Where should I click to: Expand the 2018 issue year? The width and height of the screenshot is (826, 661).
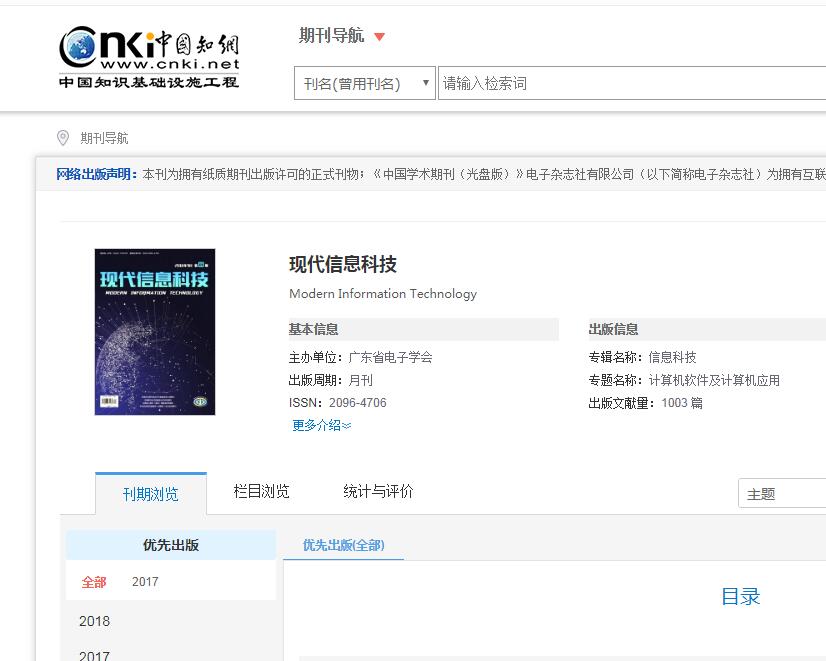(x=95, y=621)
